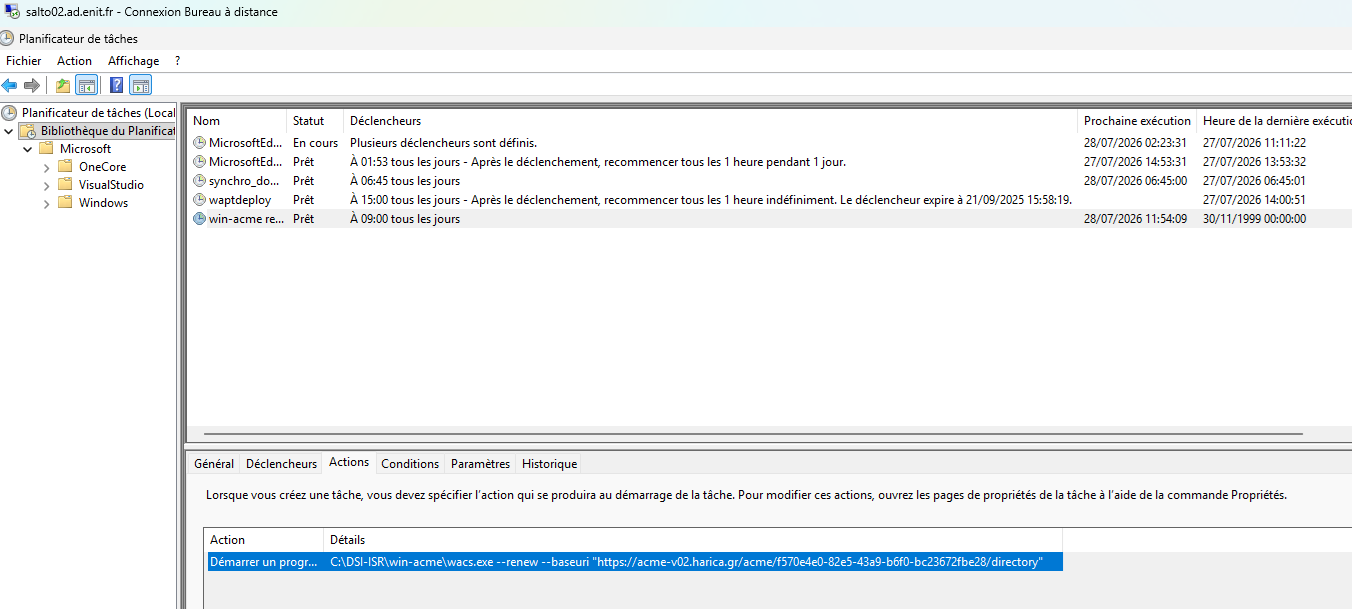Screen dimensions: 1352x609
Task: Click the Bibliothèque du Planificateur folder-clock icon
Action: pyautogui.click(x=28, y=131)
